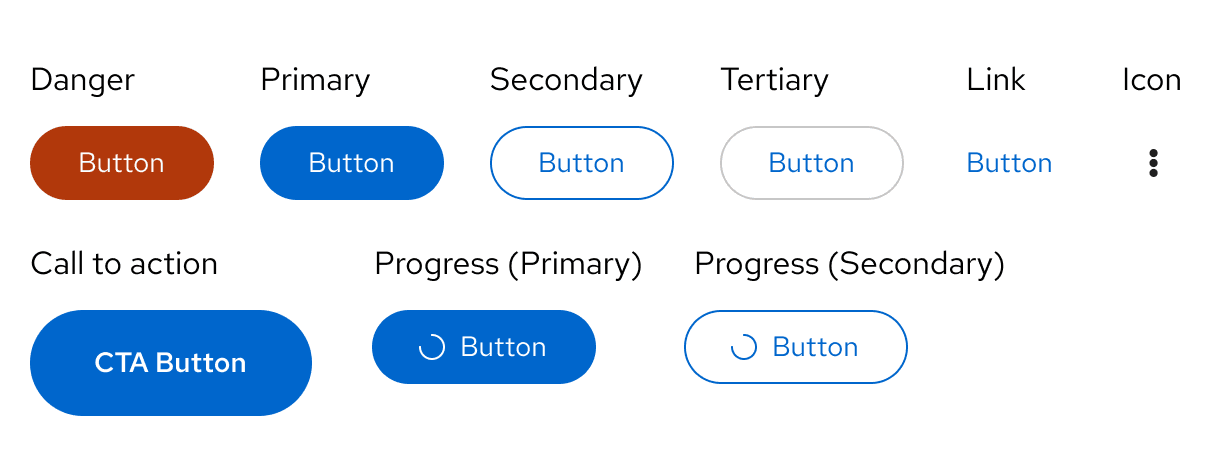Select the "Tertiary" heading text
This screenshot has height=450, width=1214.
point(775,80)
